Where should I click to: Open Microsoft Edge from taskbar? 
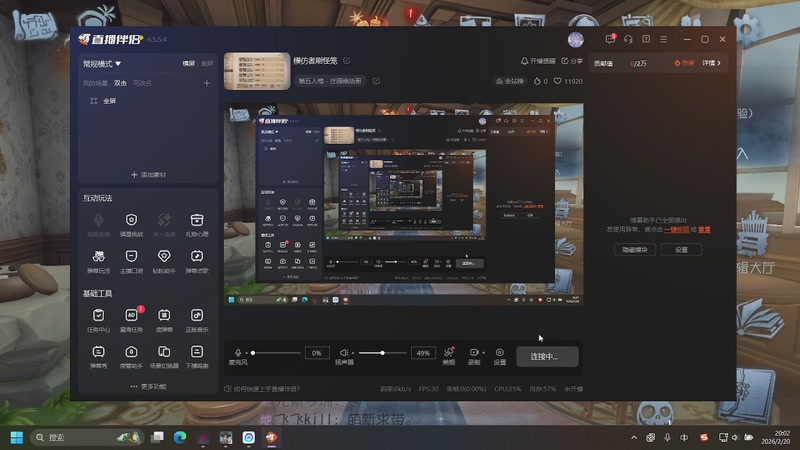[180, 438]
